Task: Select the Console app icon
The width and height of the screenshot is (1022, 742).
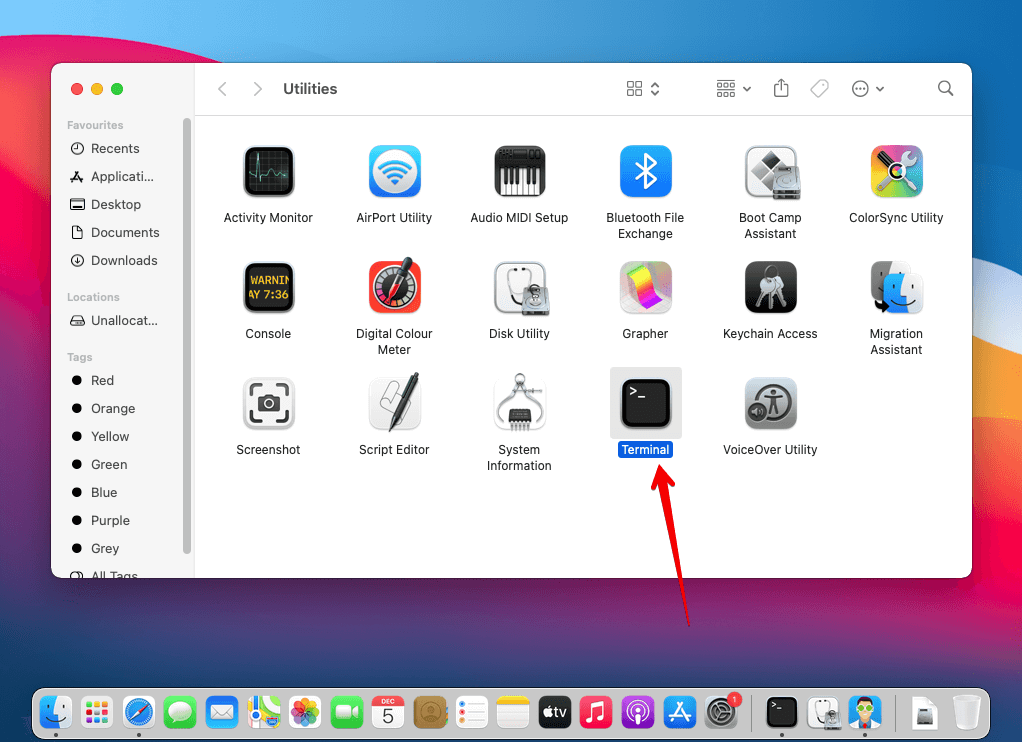Action: point(269,288)
